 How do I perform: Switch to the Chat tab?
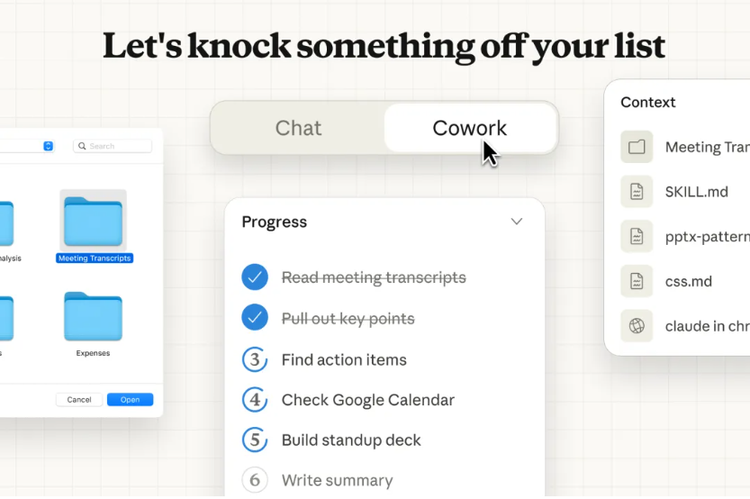coord(298,128)
